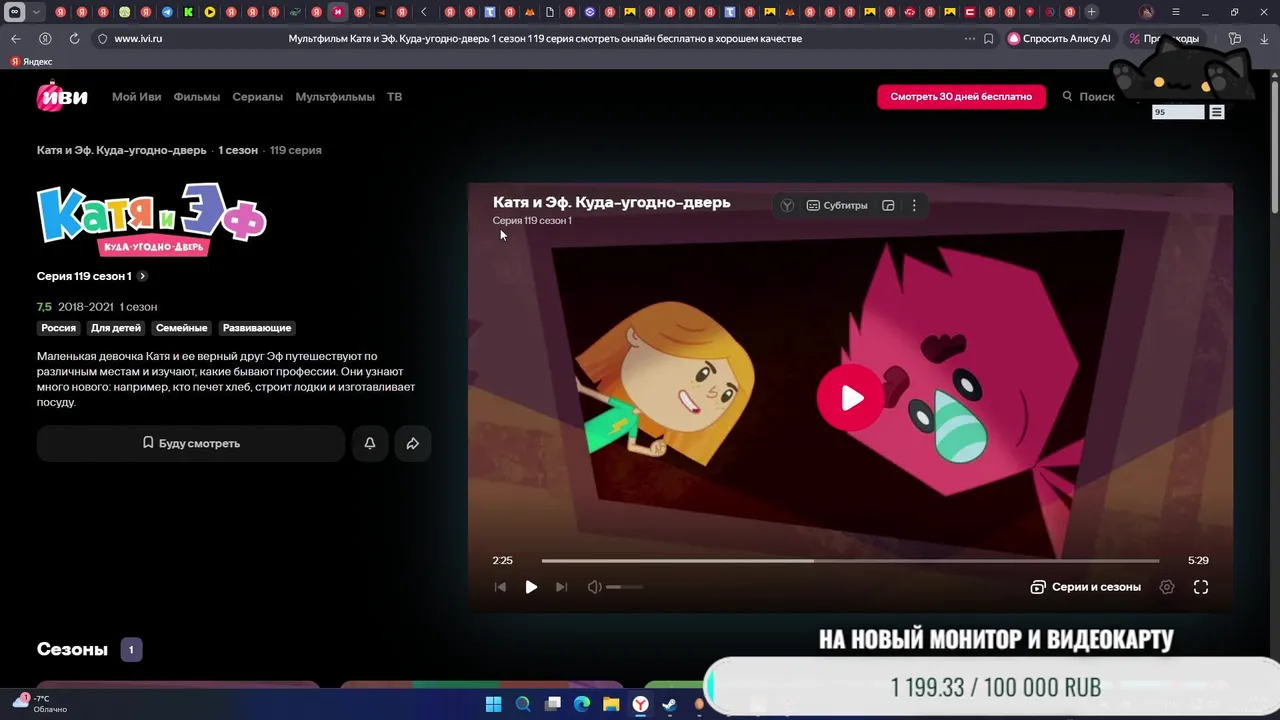Click the Yandex translate icon in the player
The width and height of the screenshot is (1280, 720).
point(787,205)
